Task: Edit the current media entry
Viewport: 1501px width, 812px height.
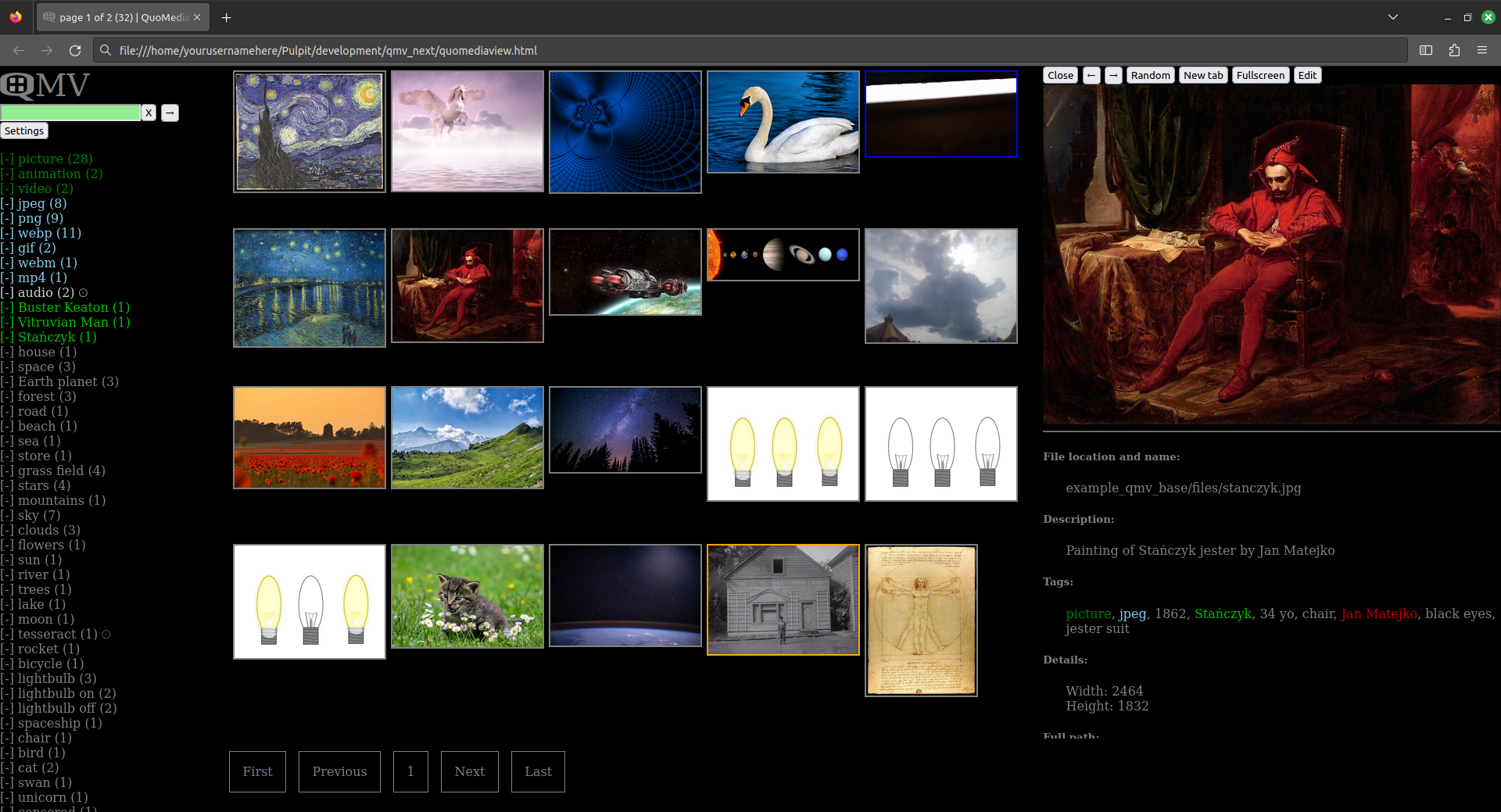Action: 1307,75
